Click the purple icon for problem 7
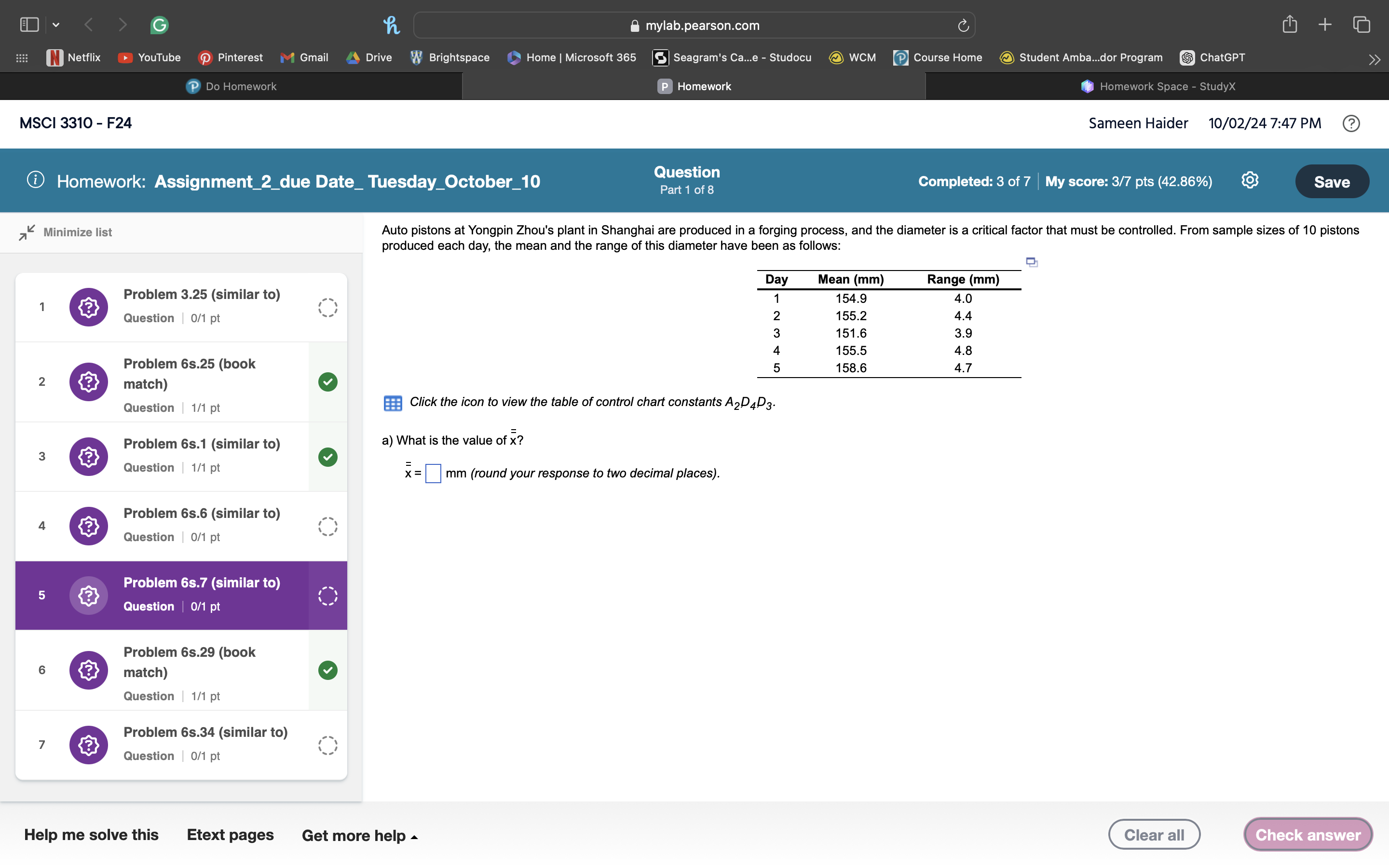 click(x=88, y=745)
